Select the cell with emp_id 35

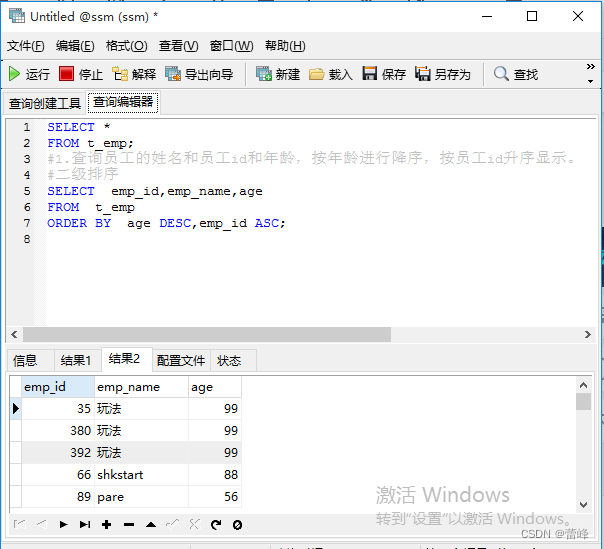[58, 408]
